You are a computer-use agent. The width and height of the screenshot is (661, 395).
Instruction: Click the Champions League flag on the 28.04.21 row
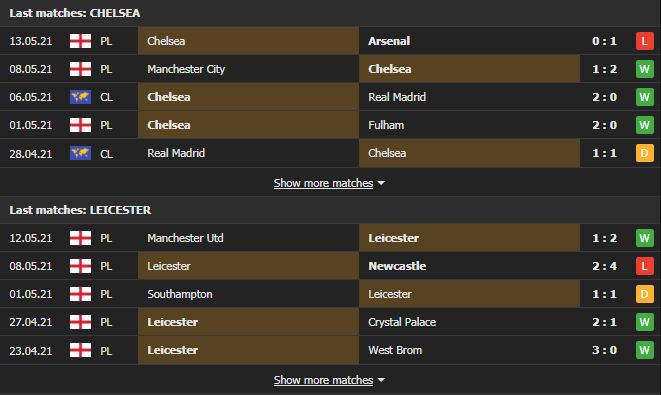point(80,153)
